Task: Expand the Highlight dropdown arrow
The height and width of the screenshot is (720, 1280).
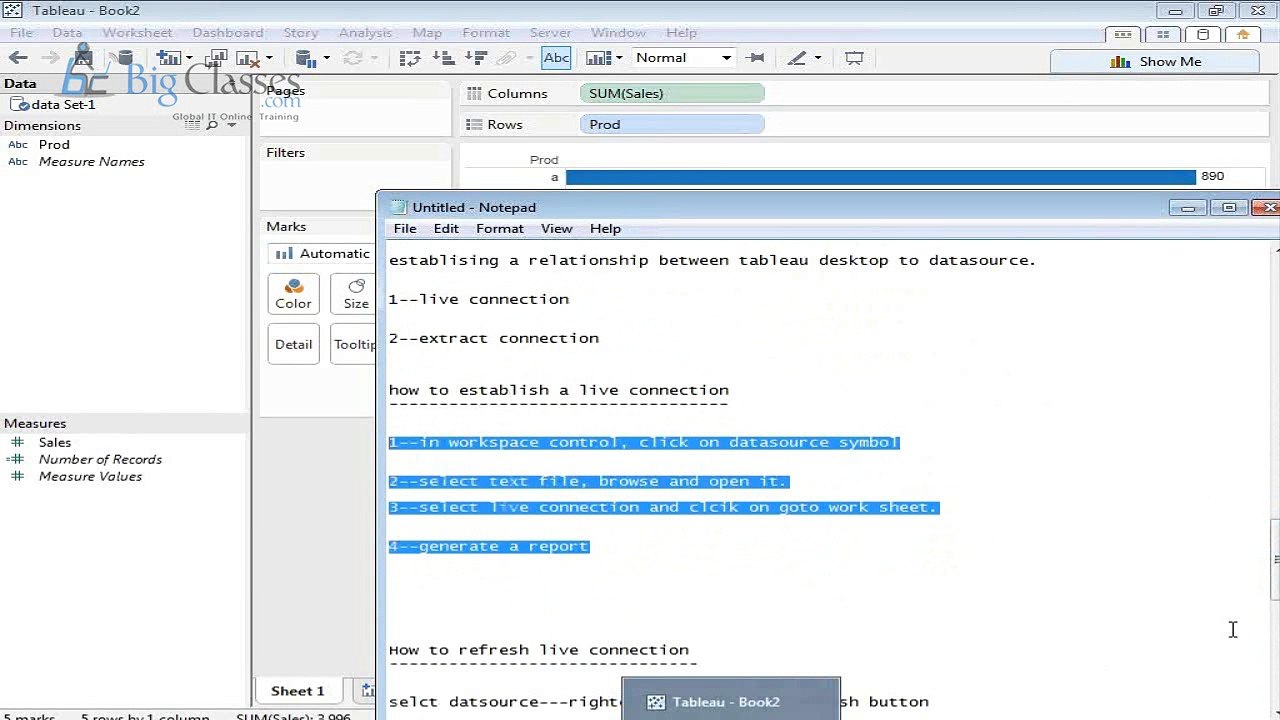Action: tap(817, 58)
